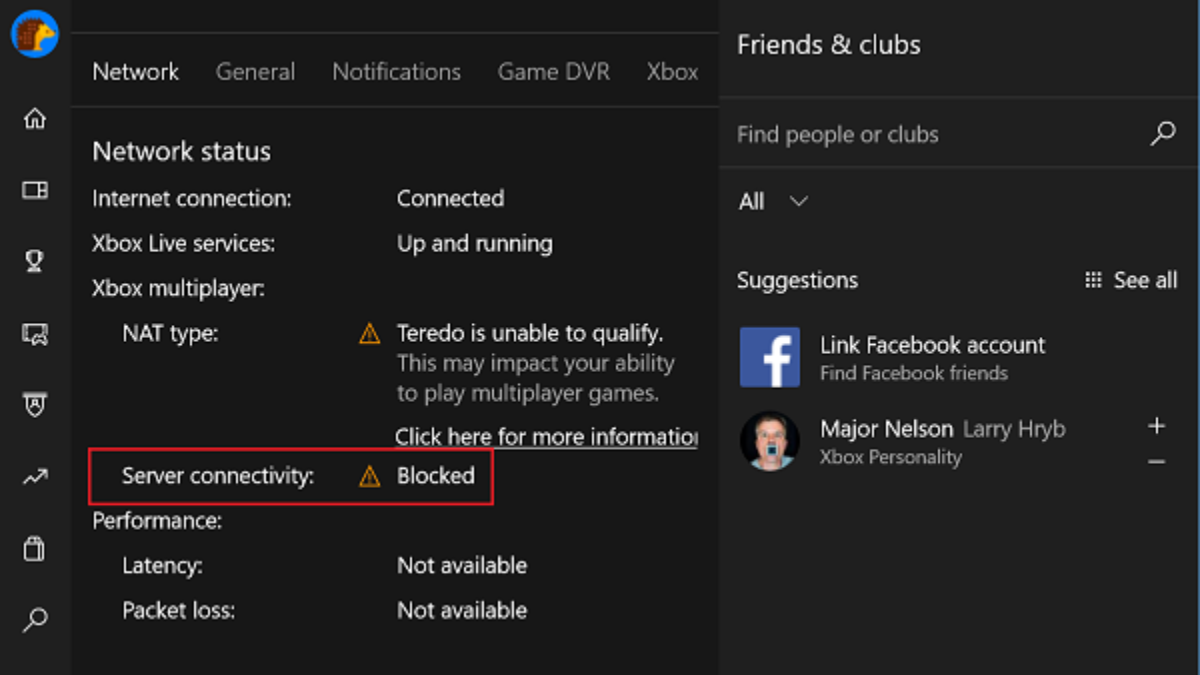Expand the All friends filter dropdown

point(773,201)
